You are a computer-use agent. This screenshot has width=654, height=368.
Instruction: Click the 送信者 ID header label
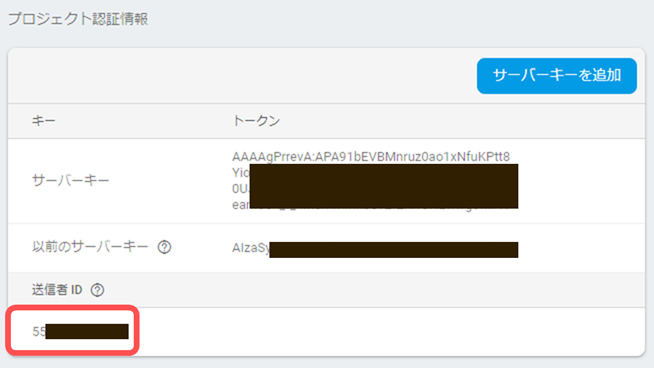57,290
